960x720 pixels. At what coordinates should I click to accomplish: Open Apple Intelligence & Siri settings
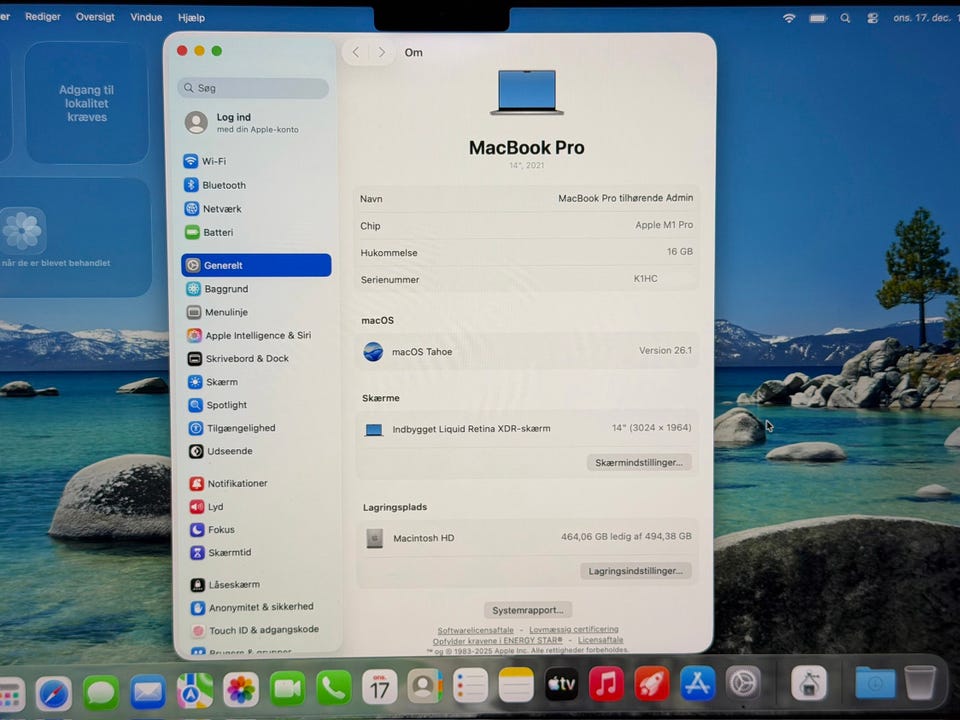[257, 336]
